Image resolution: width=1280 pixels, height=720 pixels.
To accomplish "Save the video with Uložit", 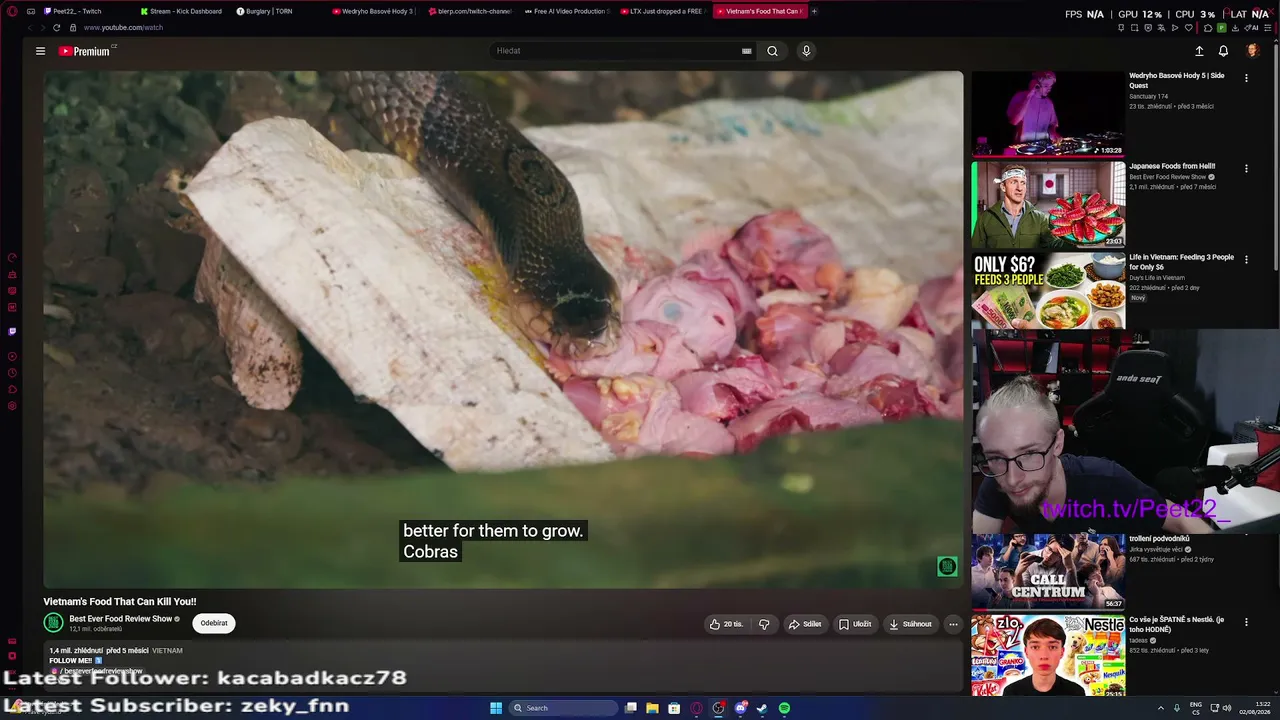I will pyautogui.click(x=855, y=624).
